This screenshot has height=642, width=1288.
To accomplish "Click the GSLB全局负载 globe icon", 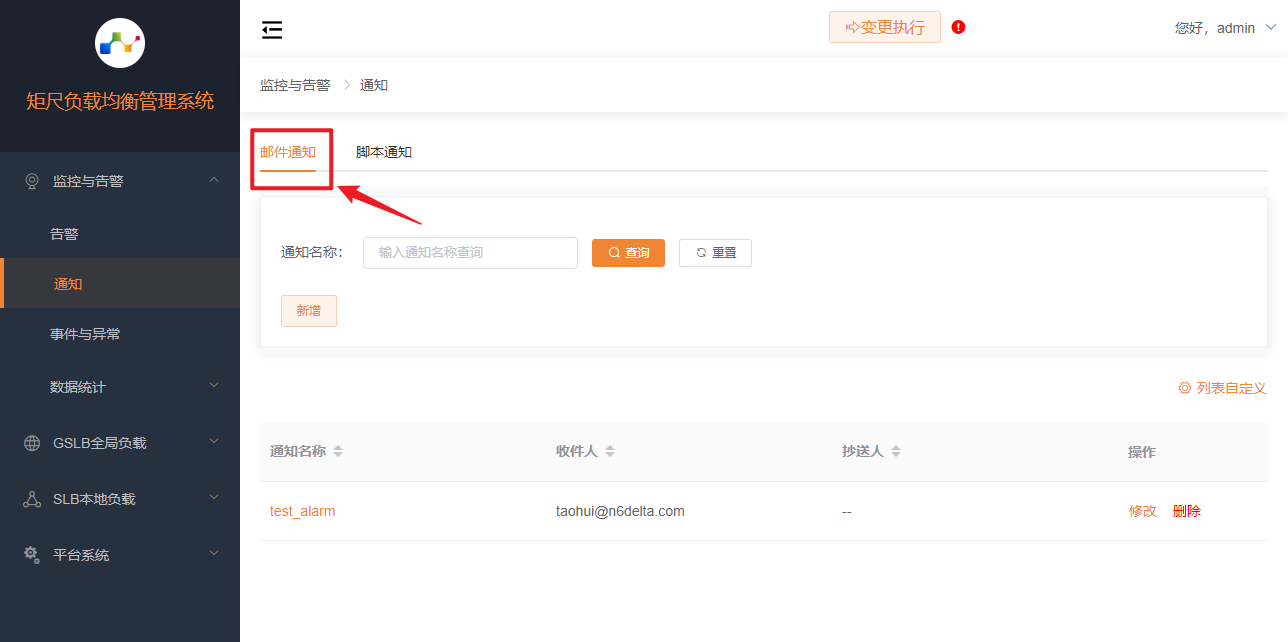I will click(32, 443).
